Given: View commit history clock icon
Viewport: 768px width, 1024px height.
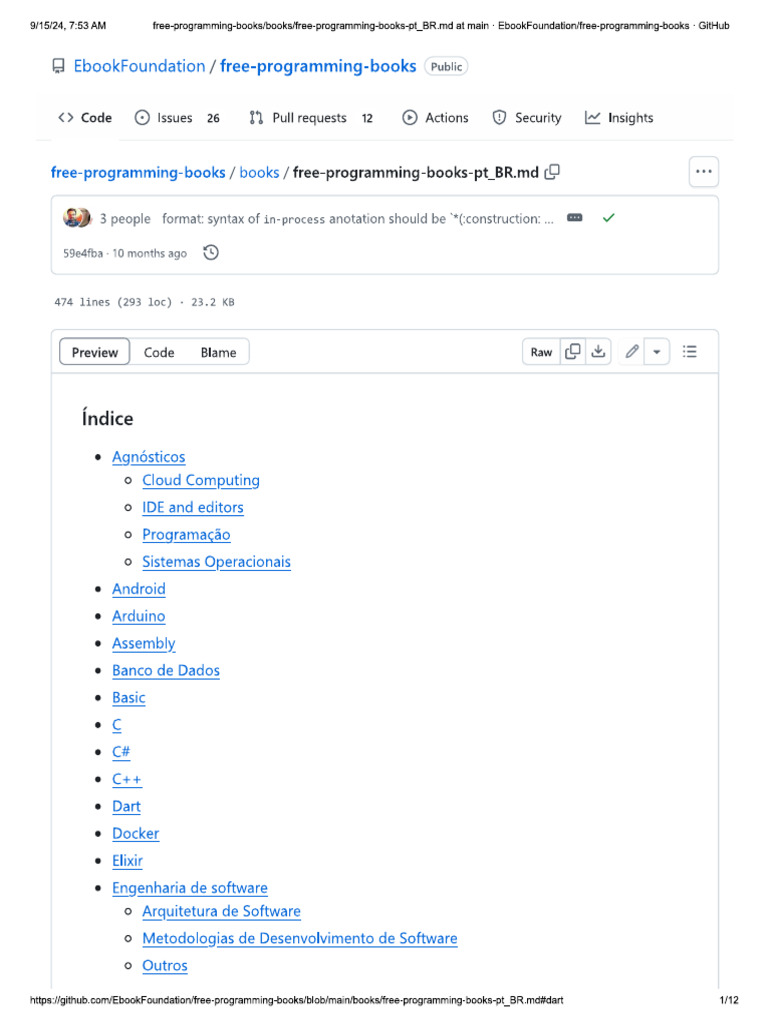Looking at the screenshot, I should tap(211, 253).
